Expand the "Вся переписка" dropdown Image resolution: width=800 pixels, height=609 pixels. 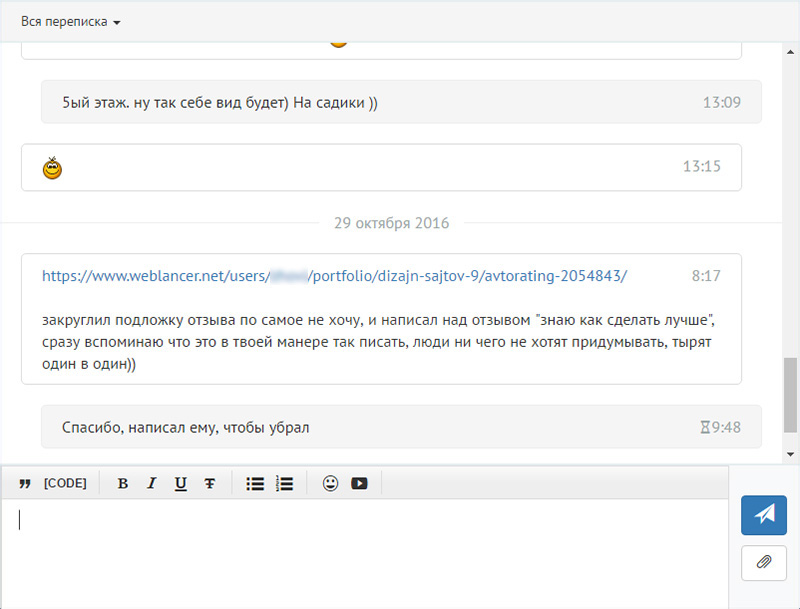click(x=70, y=22)
